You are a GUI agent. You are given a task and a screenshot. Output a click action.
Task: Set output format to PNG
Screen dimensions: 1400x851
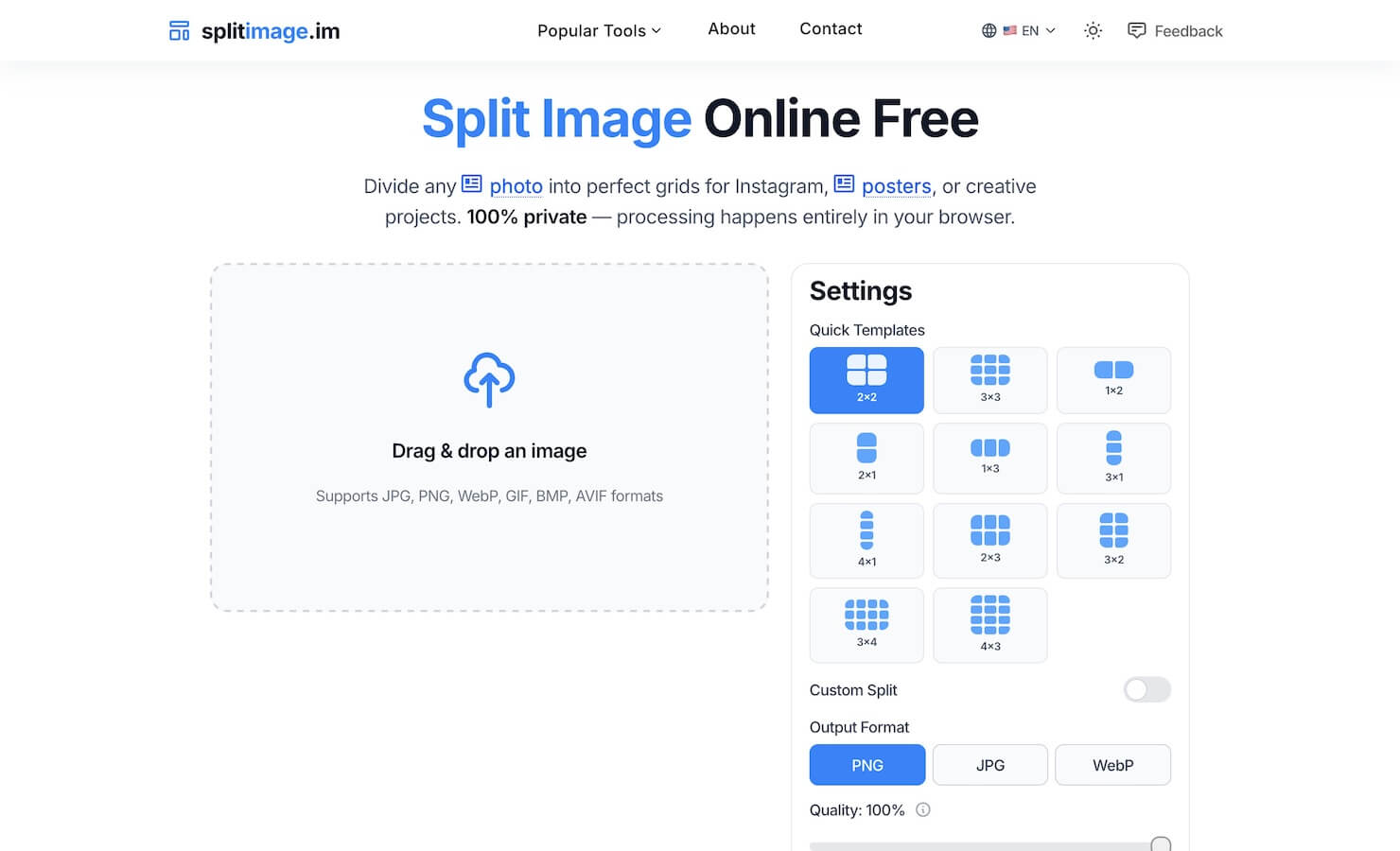coord(867,765)
